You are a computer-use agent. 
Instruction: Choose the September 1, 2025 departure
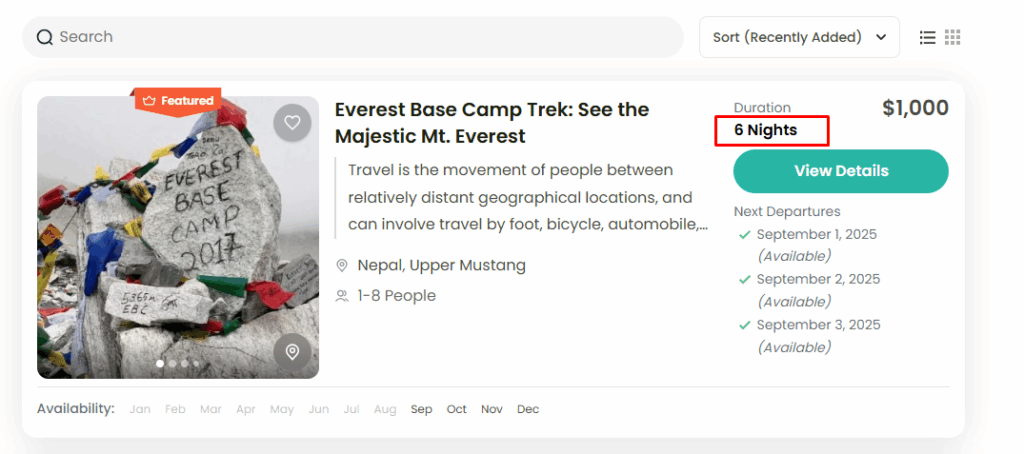tap(816, 235)
